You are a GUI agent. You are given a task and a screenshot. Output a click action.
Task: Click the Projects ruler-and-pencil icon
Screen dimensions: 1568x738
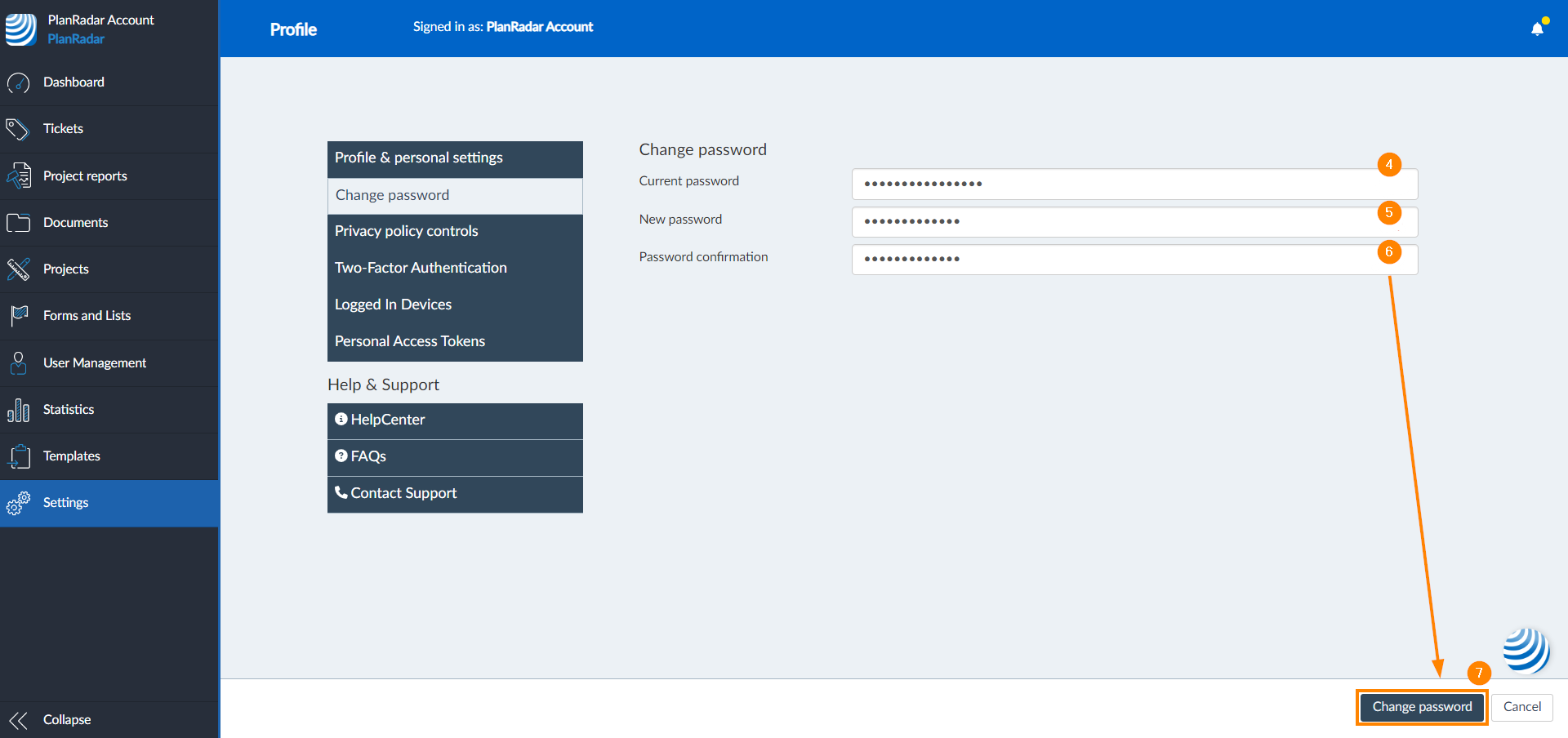[18, 269]
